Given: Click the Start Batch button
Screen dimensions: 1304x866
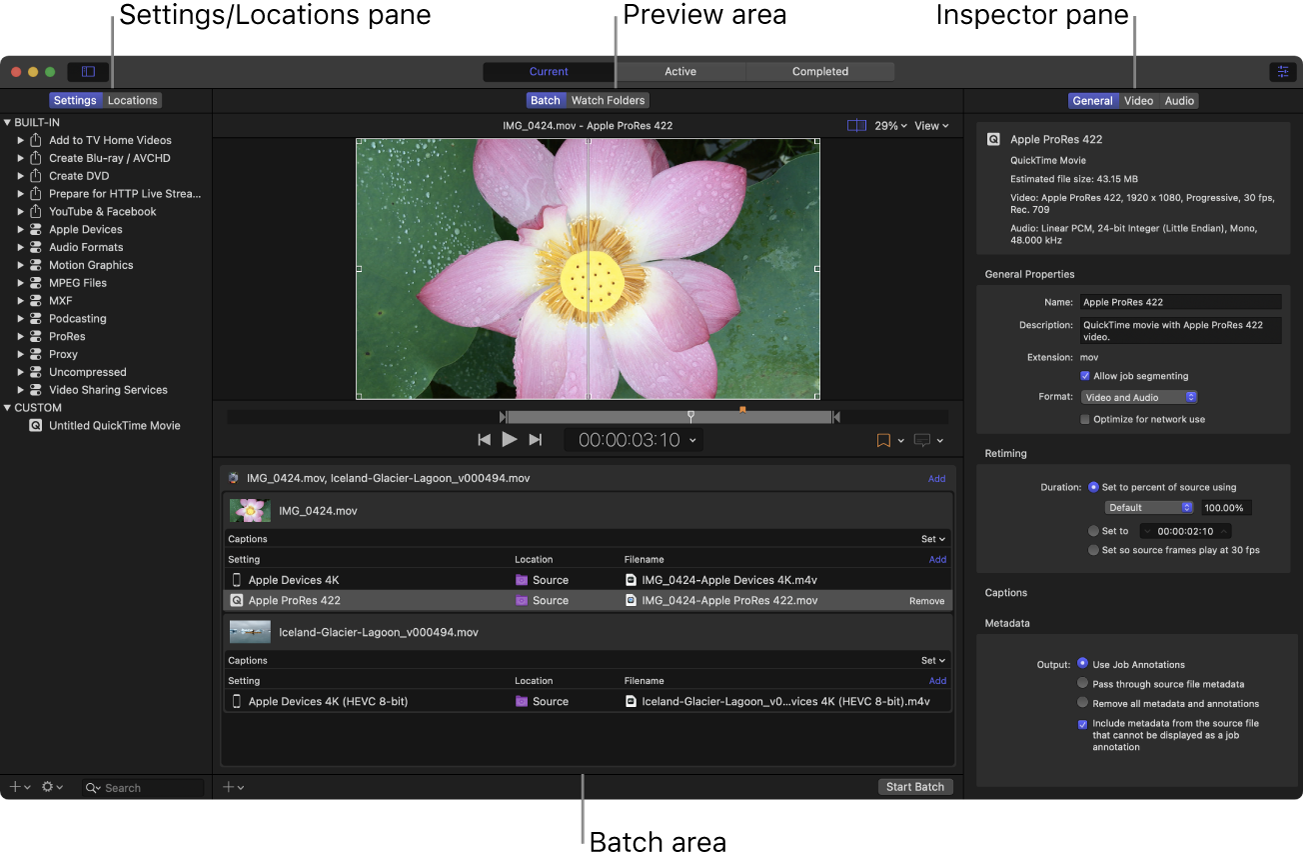Looking at the screenshot, I should coord(915,787).
